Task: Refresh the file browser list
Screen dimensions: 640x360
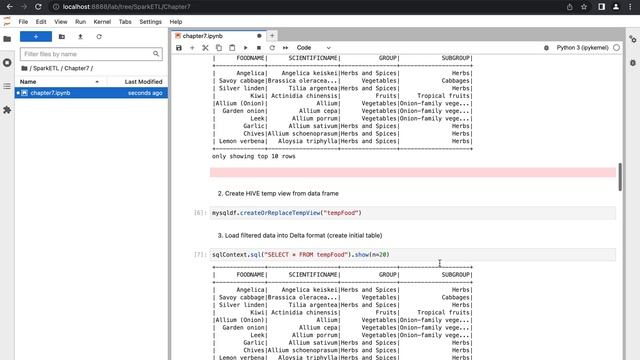Action: pyautogui.click(x=99, y=37)
